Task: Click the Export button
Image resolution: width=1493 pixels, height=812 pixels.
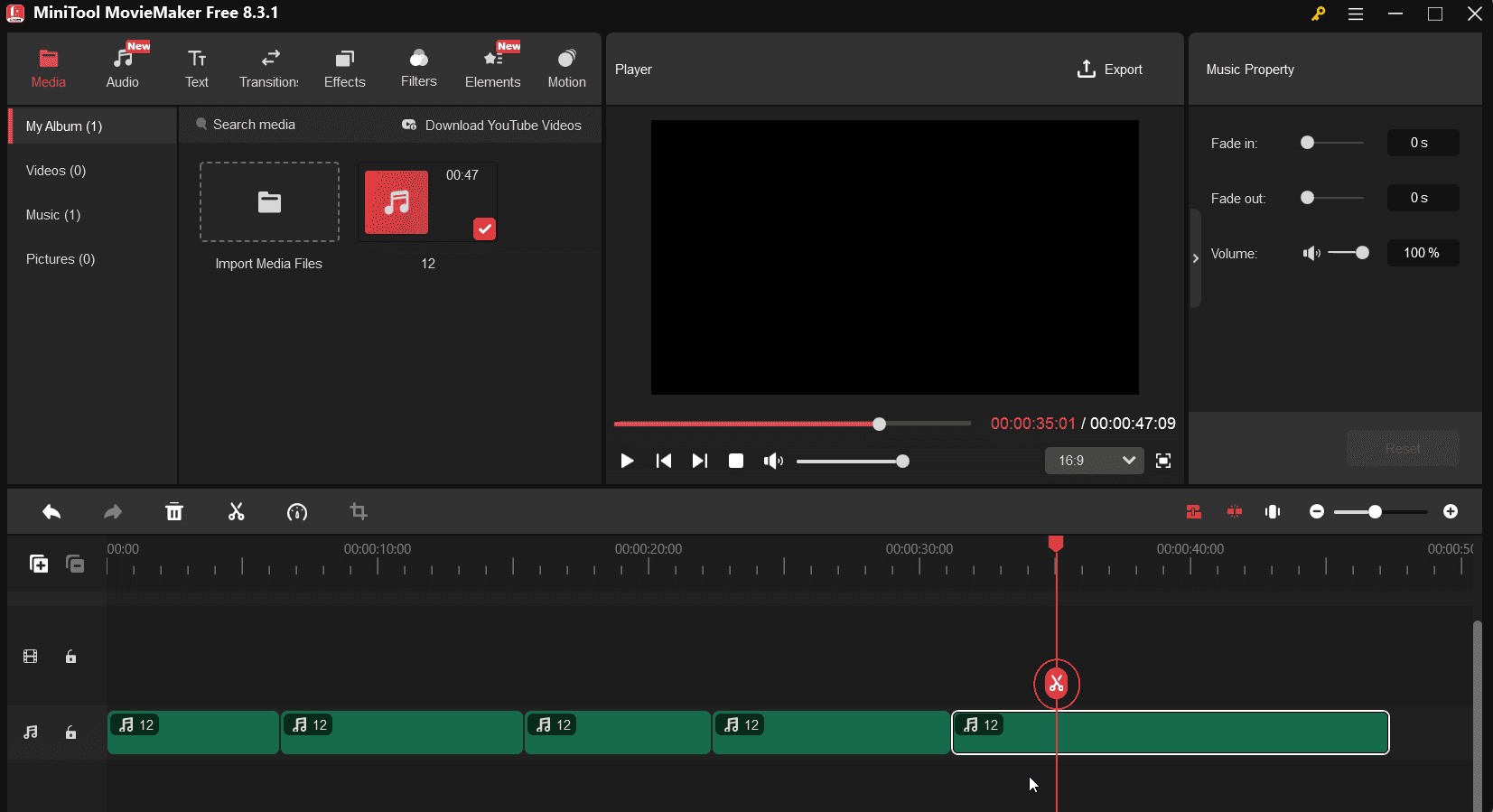Action: 1110,70
